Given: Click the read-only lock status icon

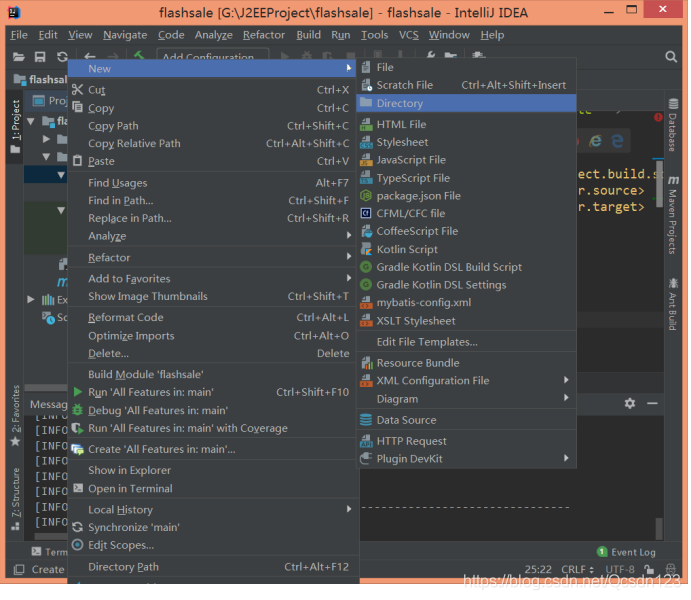Looking at the screenshot, I should [x=648, y=569].
